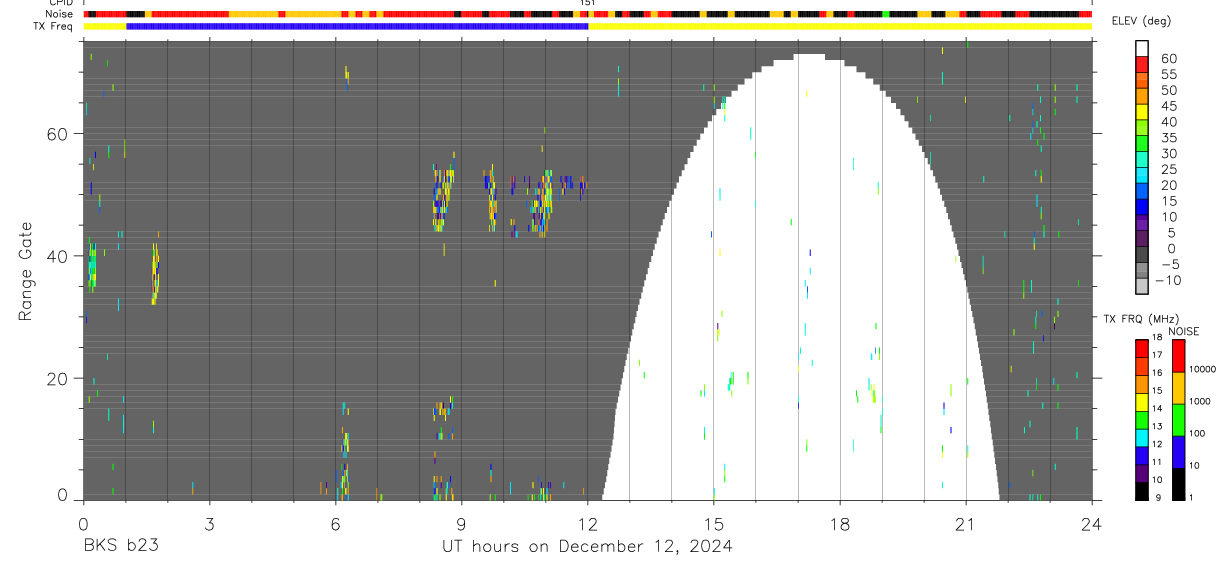
Task: Click the '3' tick on the UT hours axis
Action: tap(209, 523)
